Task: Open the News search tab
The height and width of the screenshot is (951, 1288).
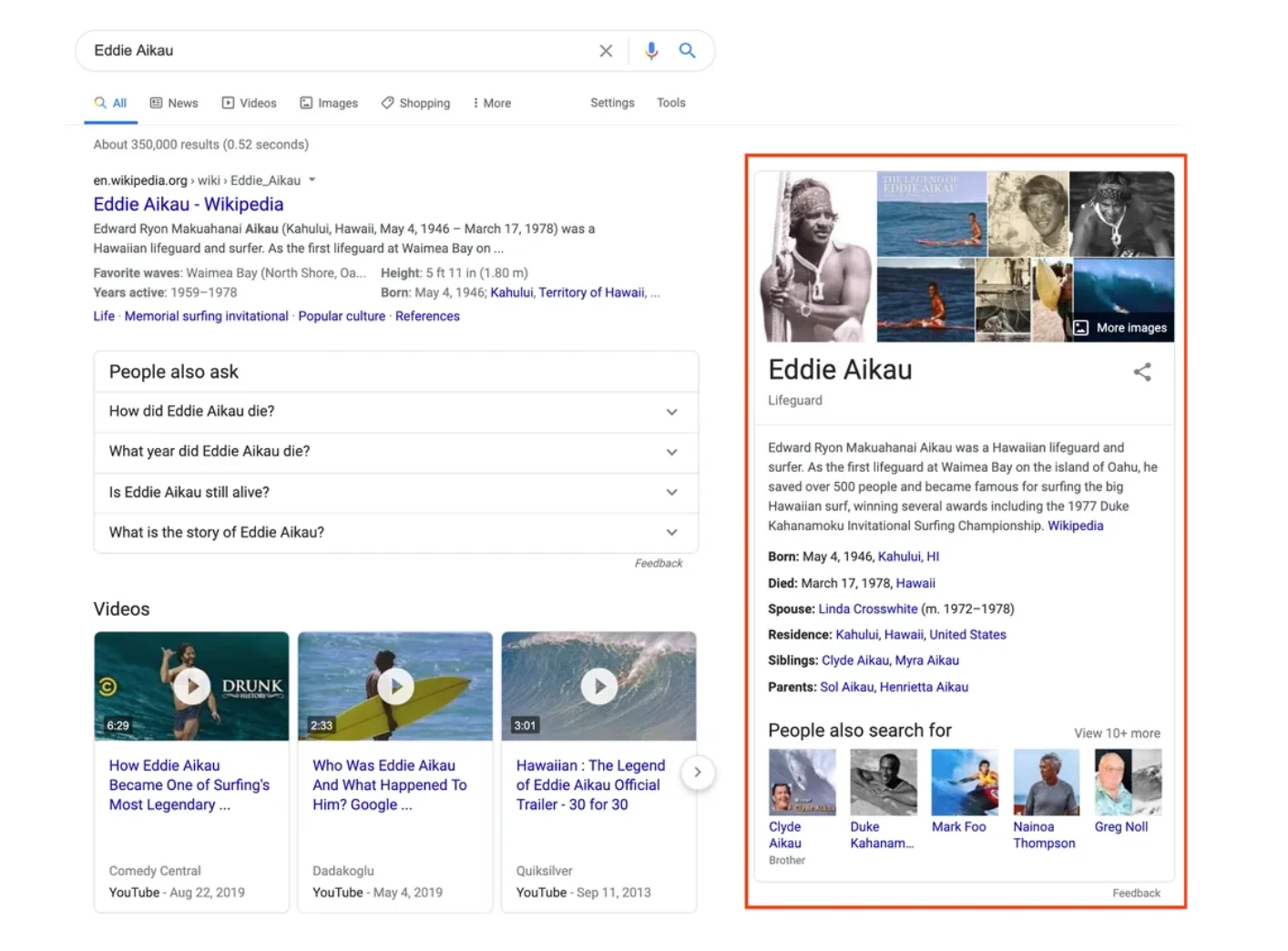Action: [173, 102]
